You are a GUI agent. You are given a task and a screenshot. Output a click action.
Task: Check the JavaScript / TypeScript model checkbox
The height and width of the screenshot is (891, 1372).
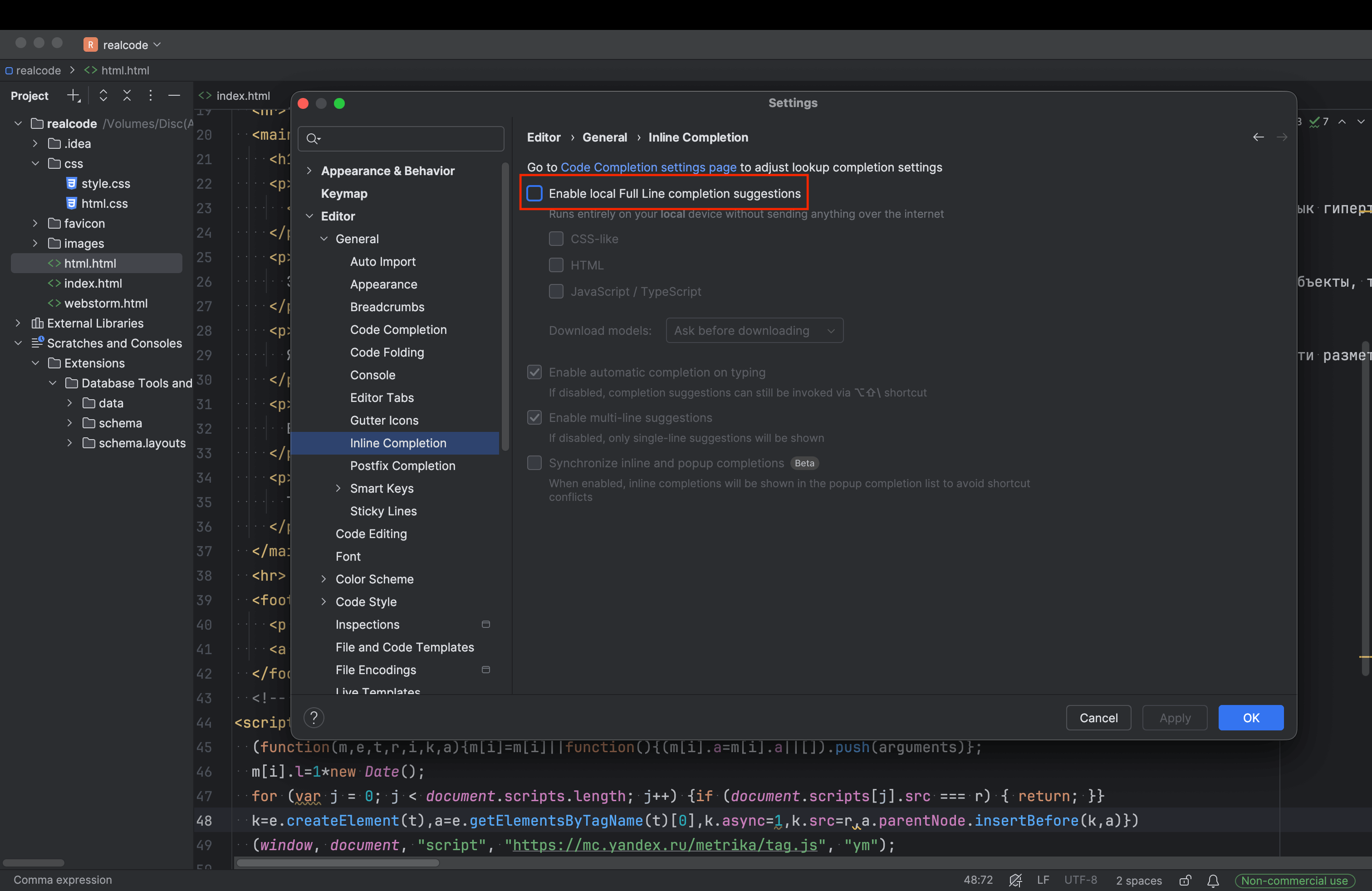(556, 292)
